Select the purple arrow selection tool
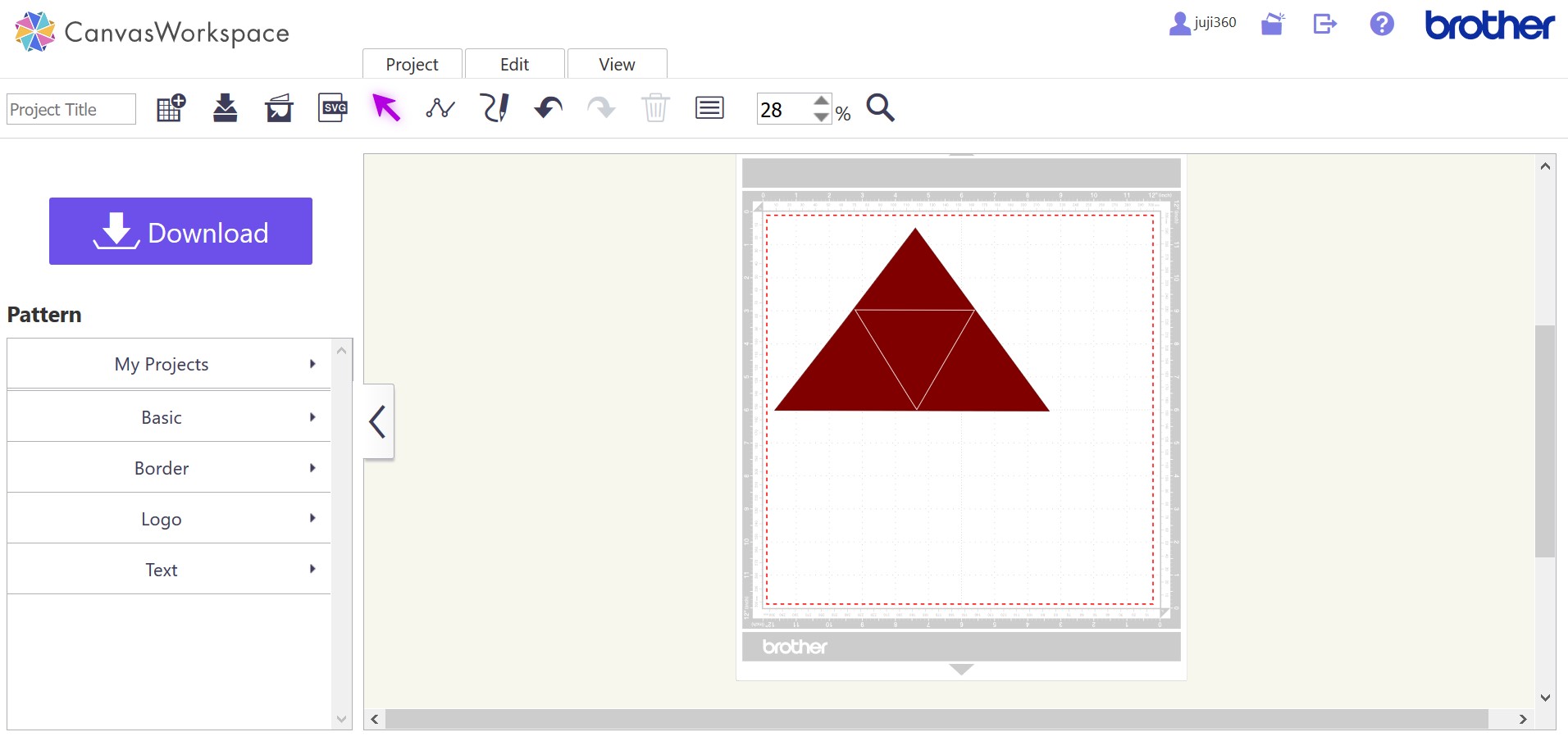The height and width of the screenshot is (741, 1568). tap(386, 107)
